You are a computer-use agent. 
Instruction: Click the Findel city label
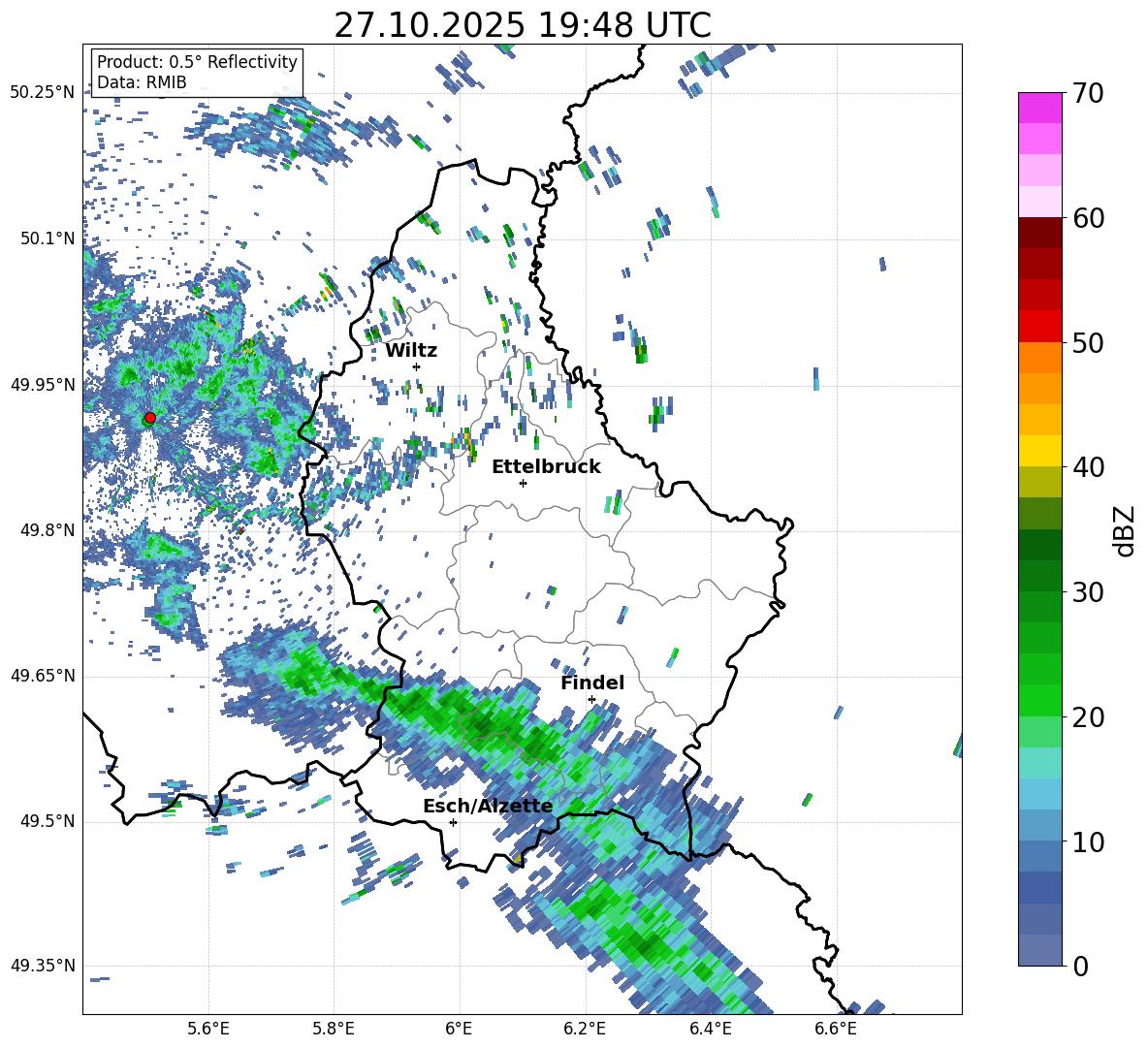click(592, 683)
